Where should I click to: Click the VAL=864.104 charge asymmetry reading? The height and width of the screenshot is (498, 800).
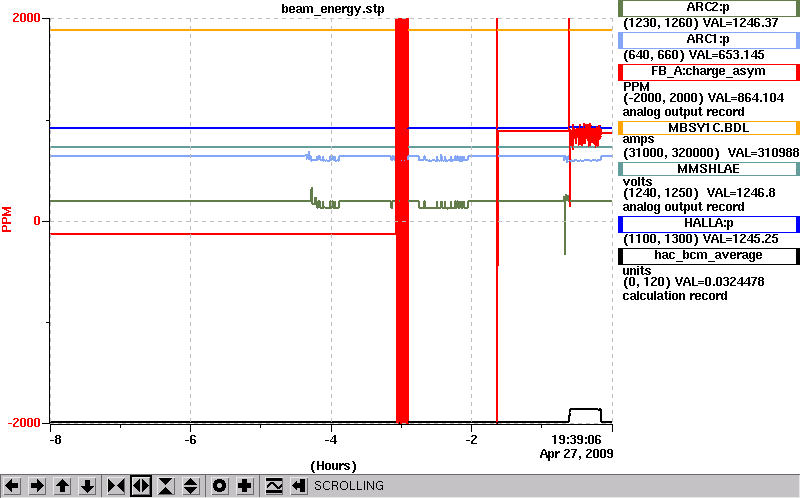click(x=746, y=97)
